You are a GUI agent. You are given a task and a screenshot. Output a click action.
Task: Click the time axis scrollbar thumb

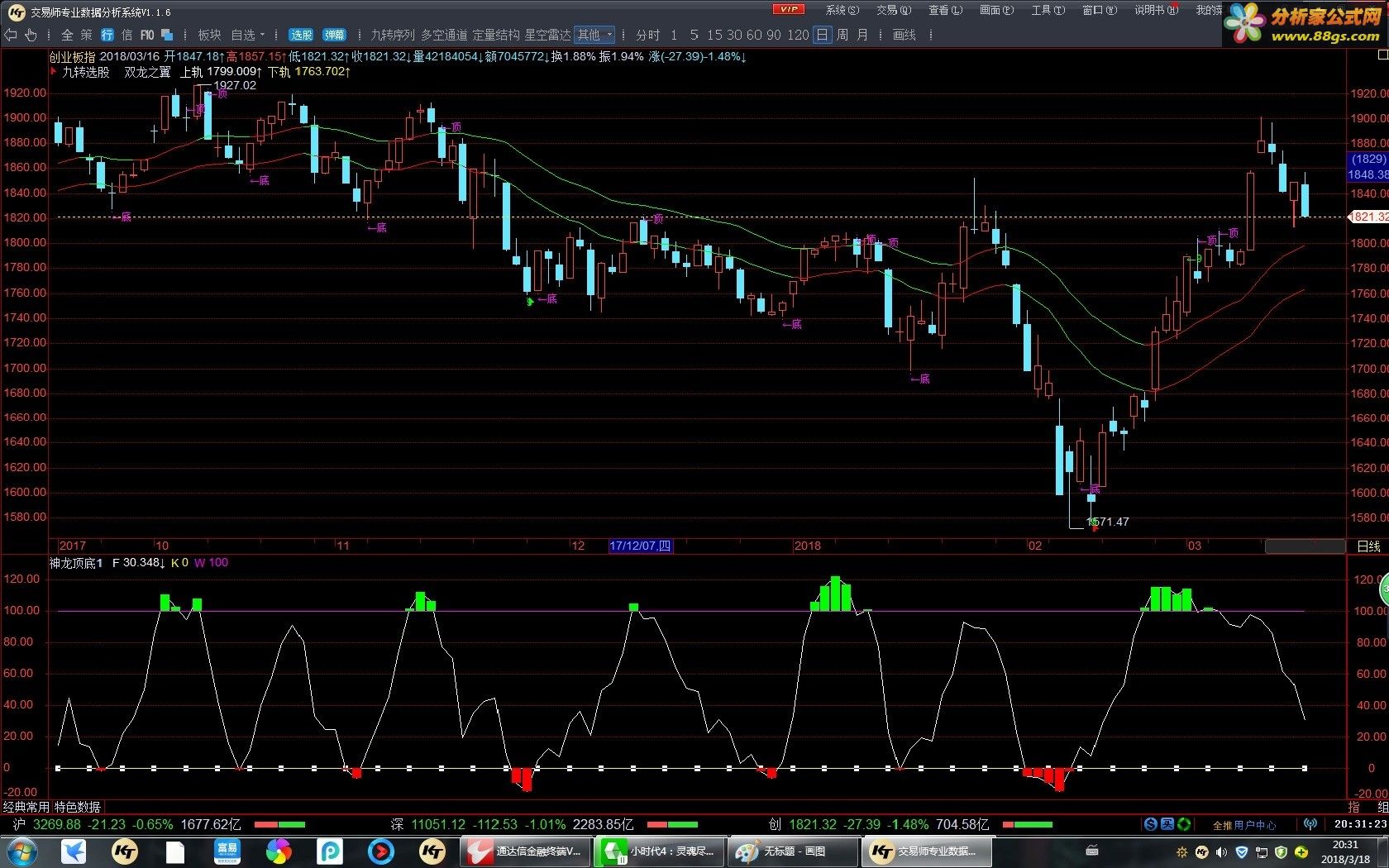[x=1305, y=546]
